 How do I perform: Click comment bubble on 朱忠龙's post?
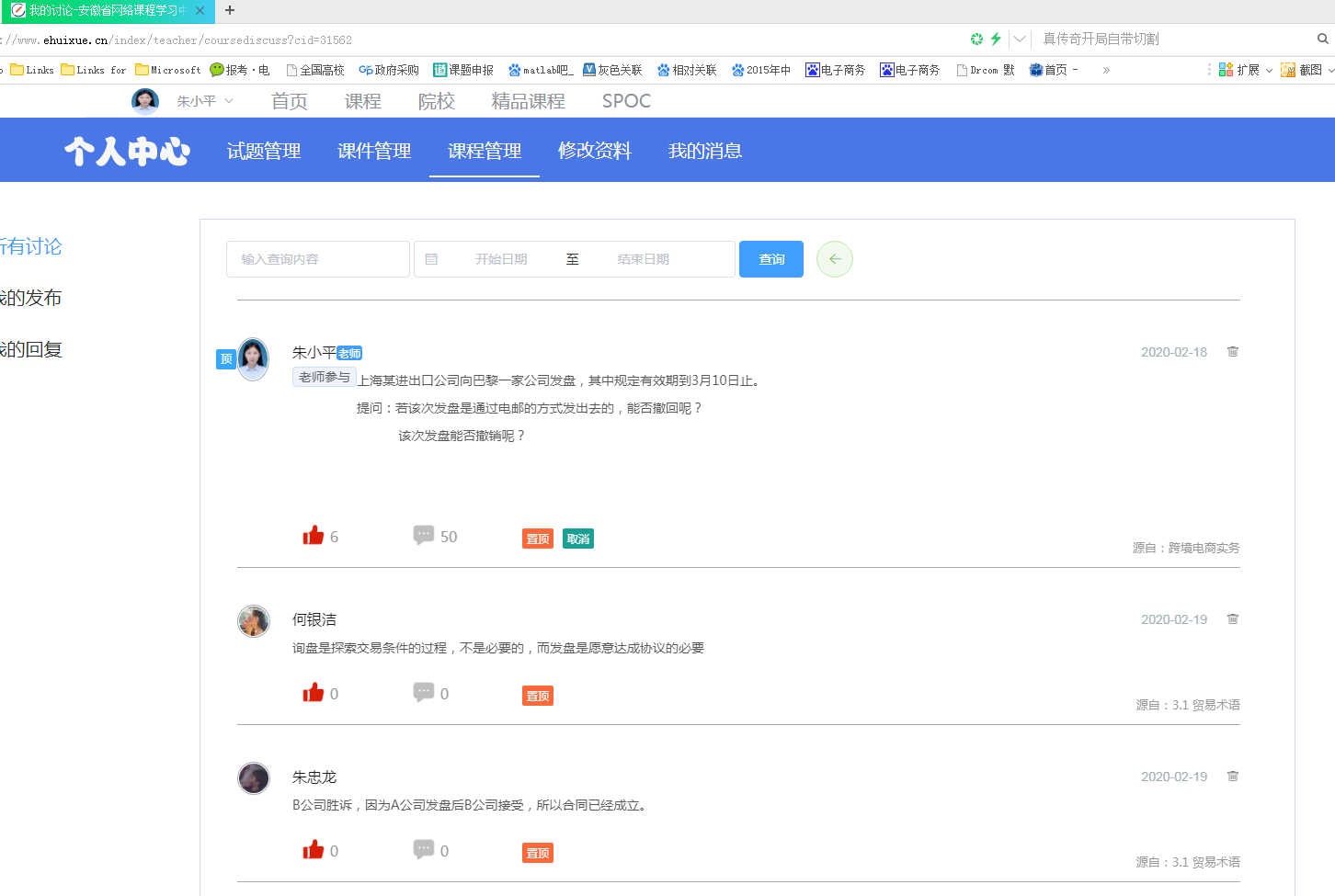[424, 850]
